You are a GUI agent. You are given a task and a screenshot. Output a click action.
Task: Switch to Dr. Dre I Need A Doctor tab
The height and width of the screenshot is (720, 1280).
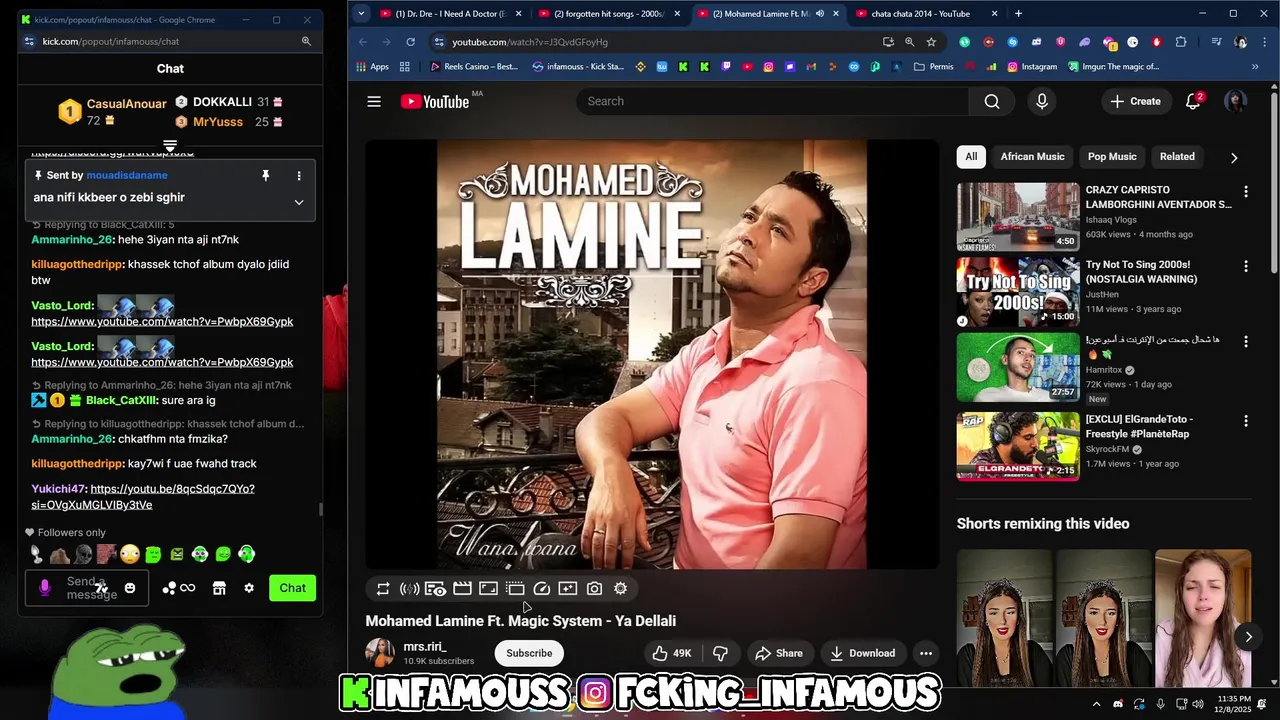tap(452, 14)
